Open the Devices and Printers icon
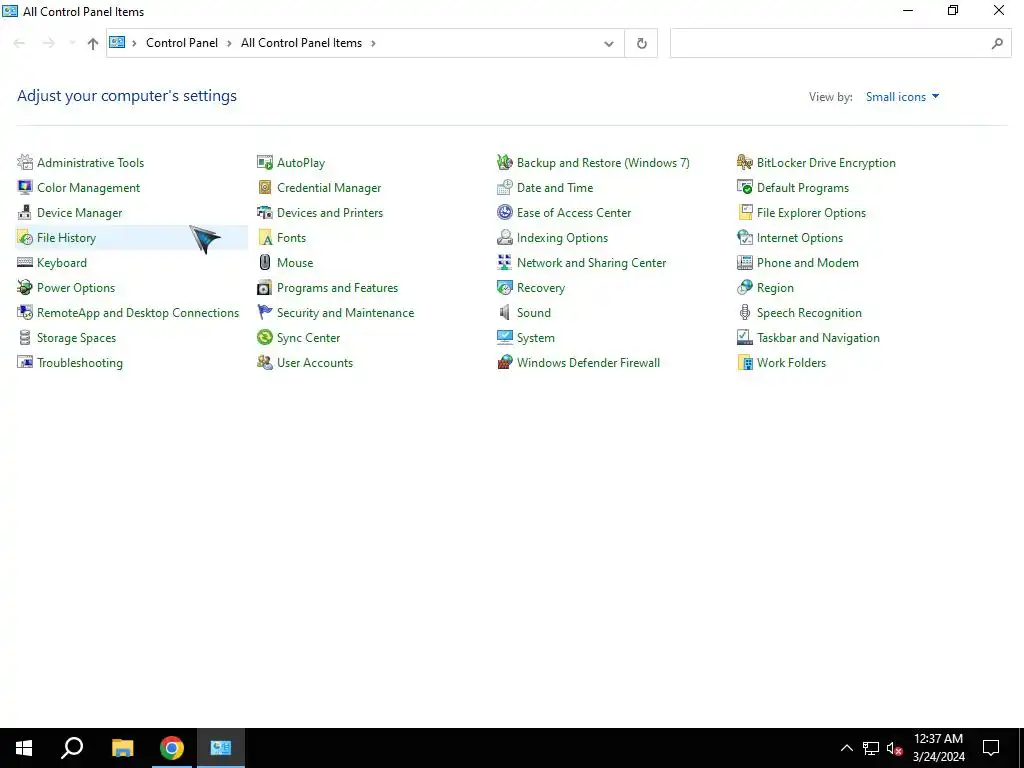The width and height of the screenshot is (1024, 768). [x=264, y=213]
